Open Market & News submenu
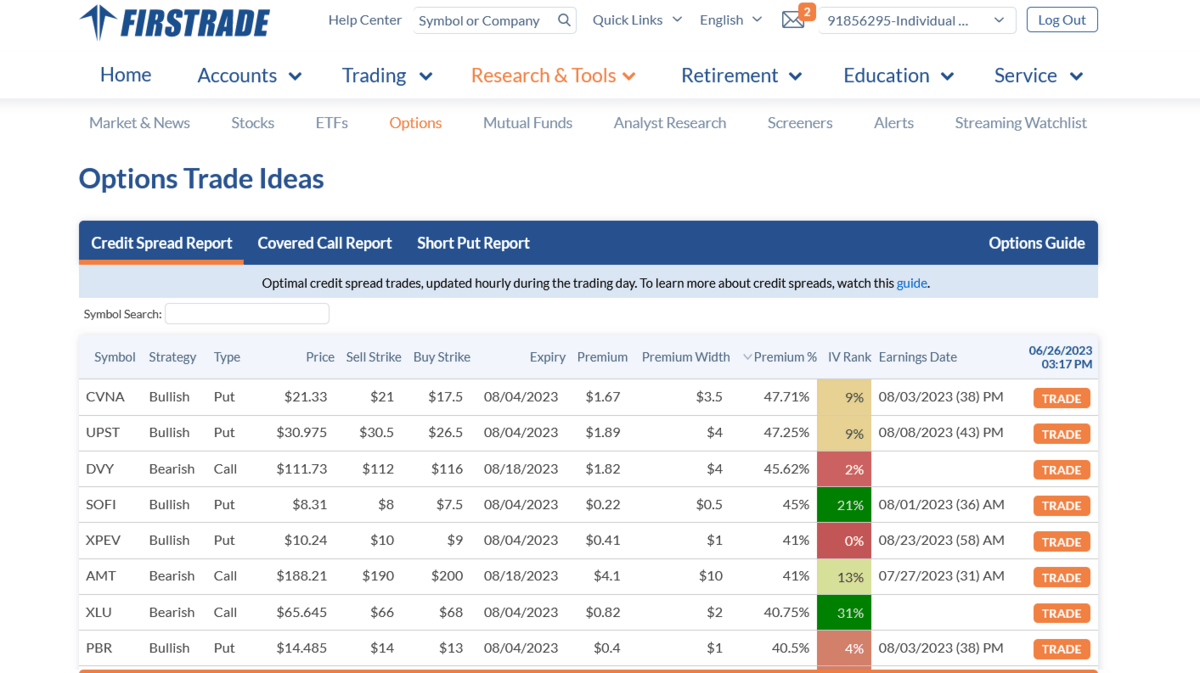 click(139, 123)
